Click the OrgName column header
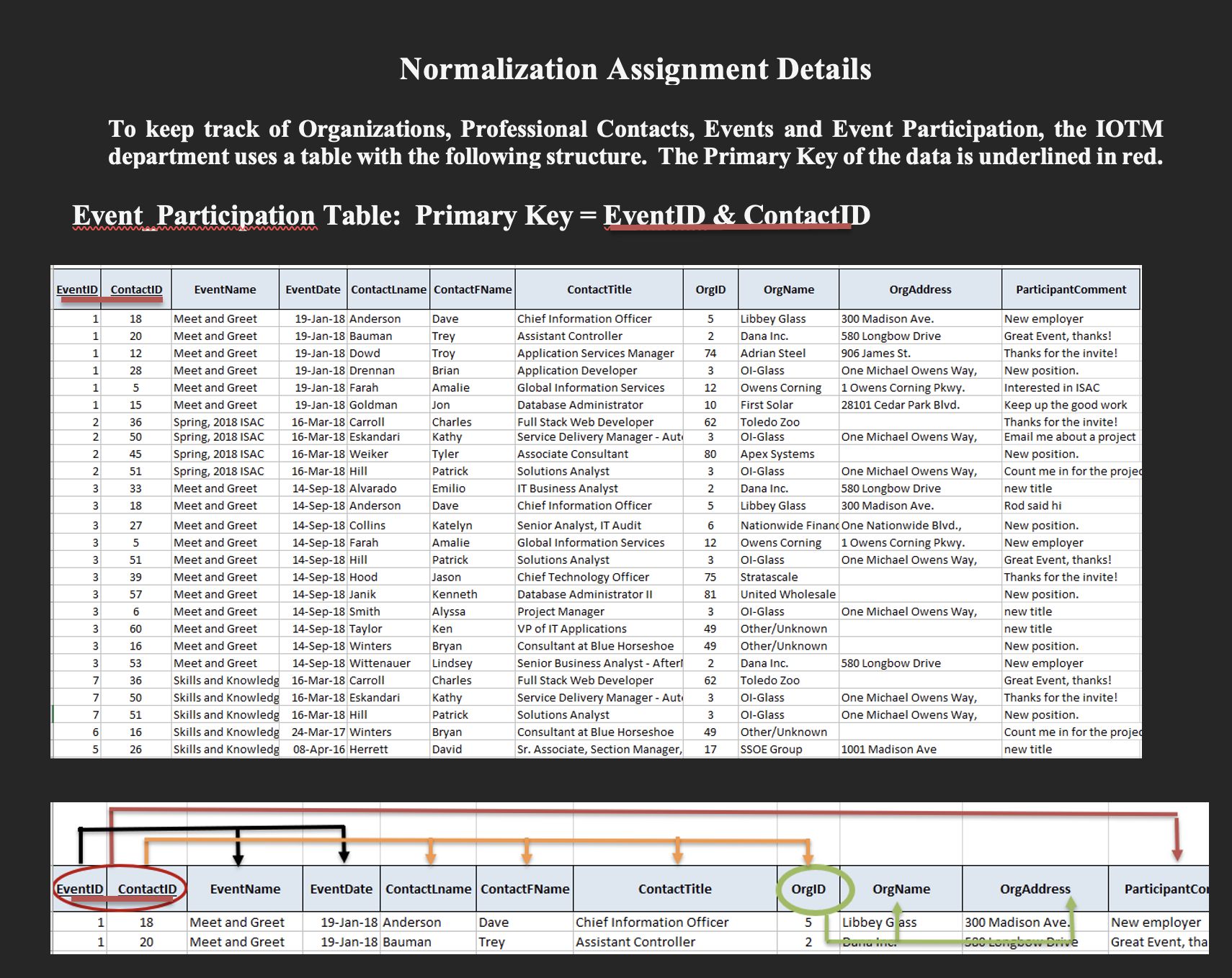Image resolution: width=1232 pixels, height=978 pixels. coord(788,289)
